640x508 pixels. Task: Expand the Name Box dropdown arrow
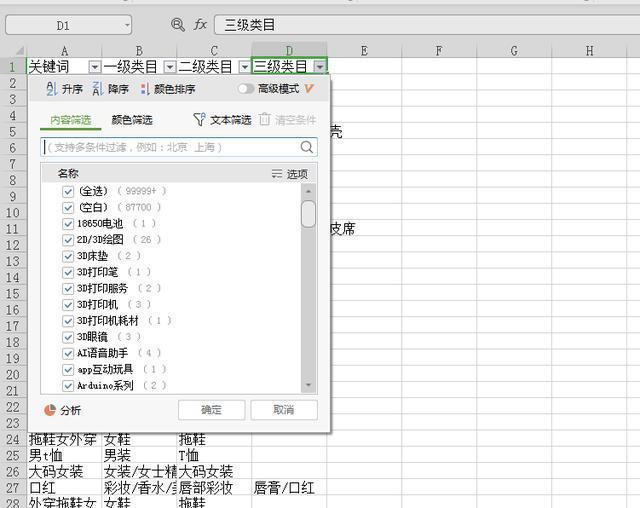point(127,25)
